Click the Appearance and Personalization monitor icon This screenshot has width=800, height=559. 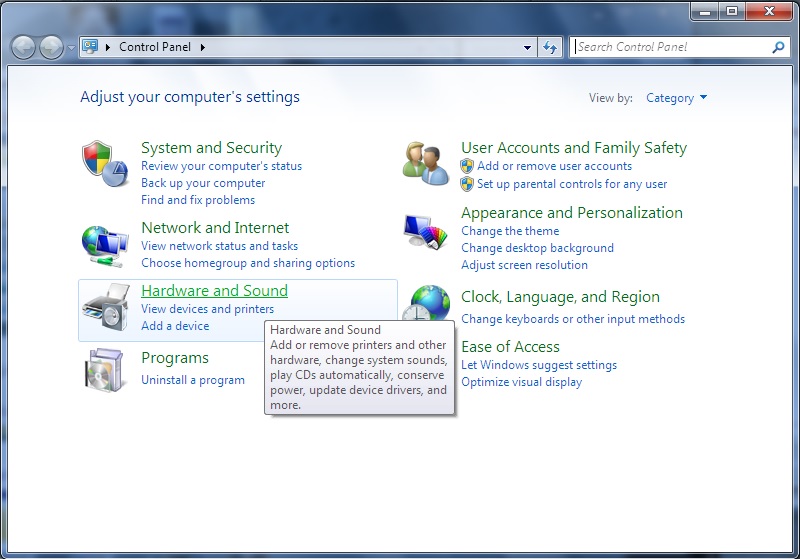point(425,232)
